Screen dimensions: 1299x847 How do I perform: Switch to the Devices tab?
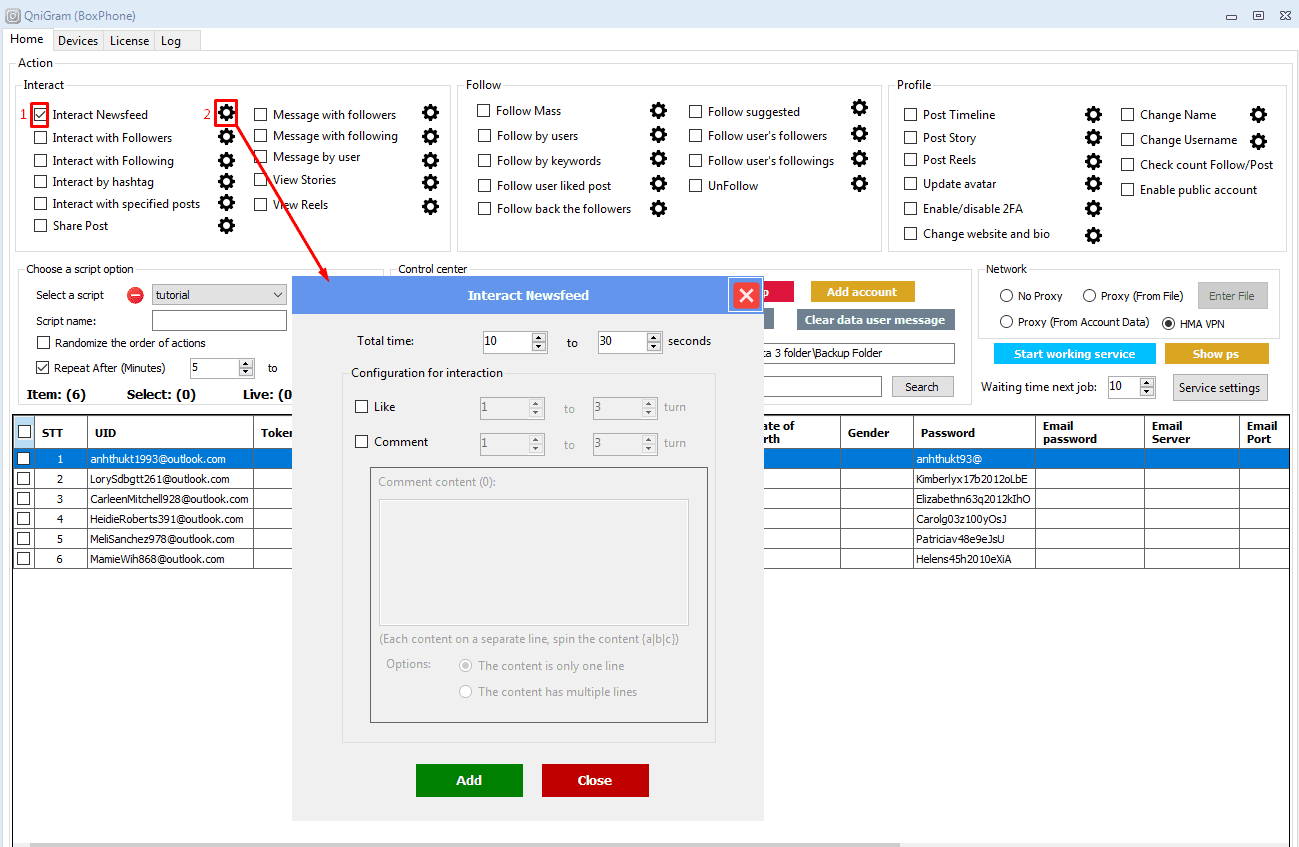78,41
